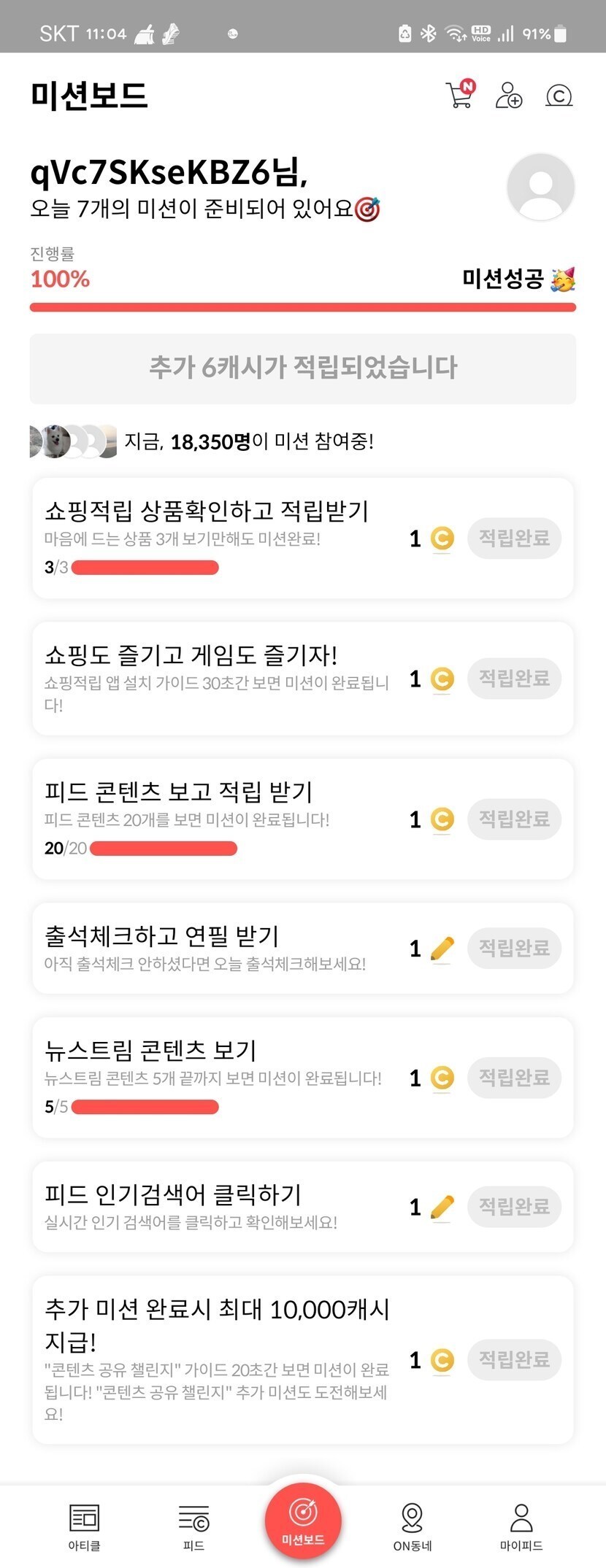606x1568 pixels.
Task: Tap the participant avatars next to 18,350명
Action: click(x=73, y=441)
